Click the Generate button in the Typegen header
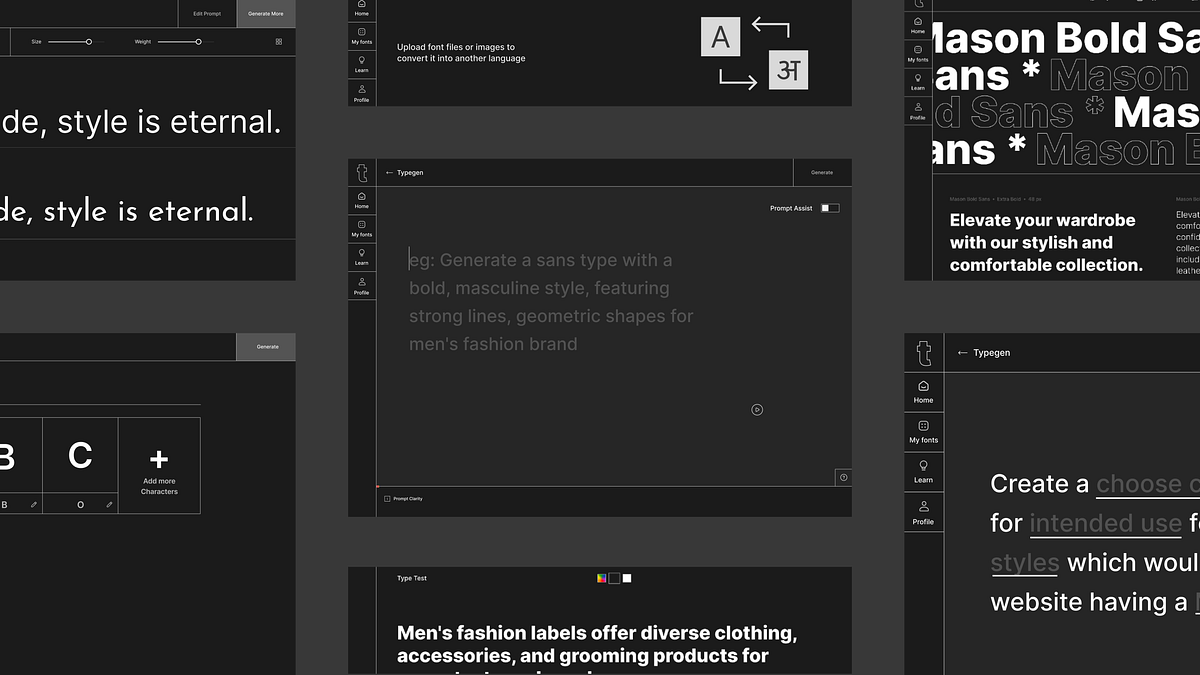Screen dimensions: 1200x675 (822, 172)
